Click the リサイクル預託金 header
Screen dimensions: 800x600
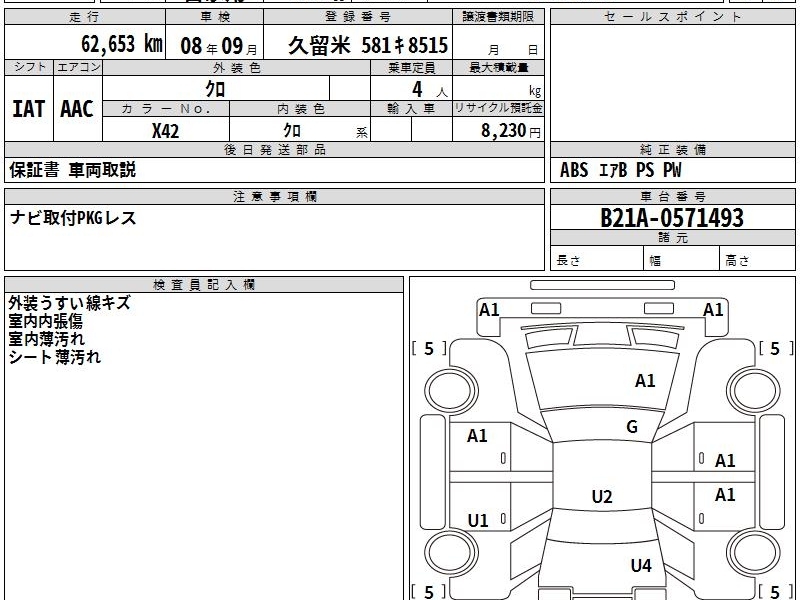pyautogui.click(x=498, y=108)
